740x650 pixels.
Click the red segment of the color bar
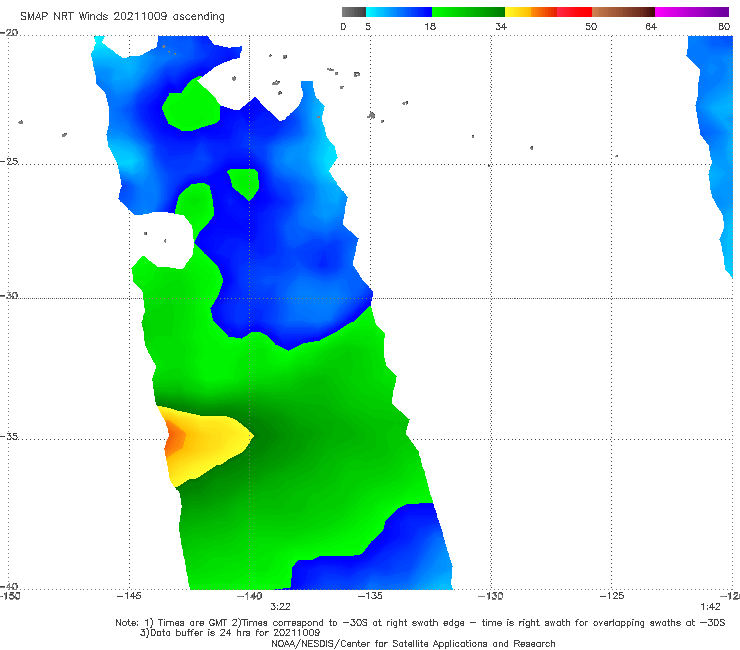[574, 12]
